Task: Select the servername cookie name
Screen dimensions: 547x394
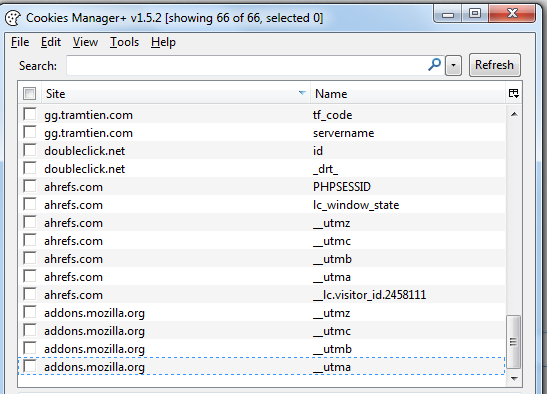Action: 344,133
